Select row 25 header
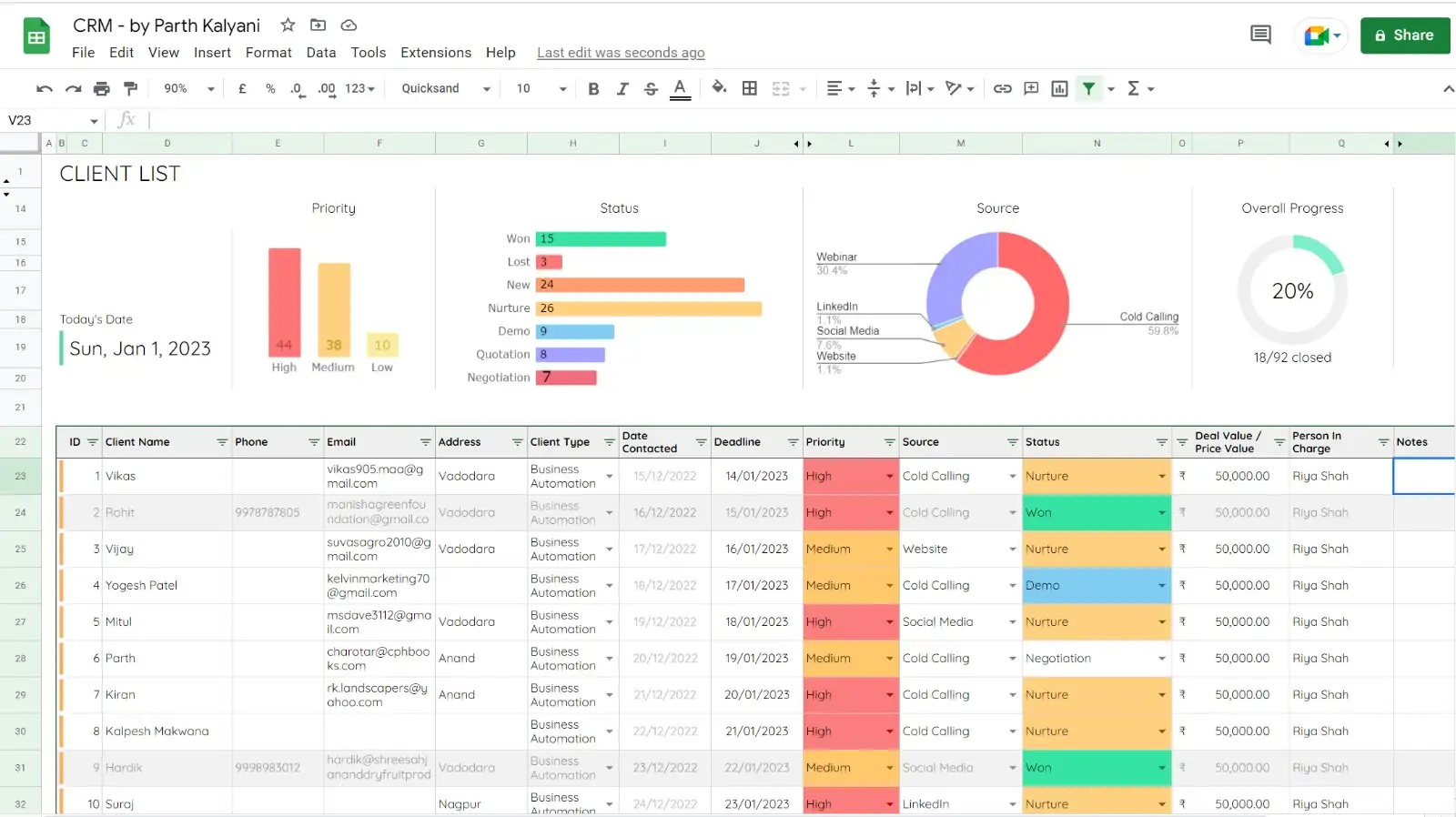The height and width of the screenshot is (817, 1456). pyautogui.click(x=20, y=549)
